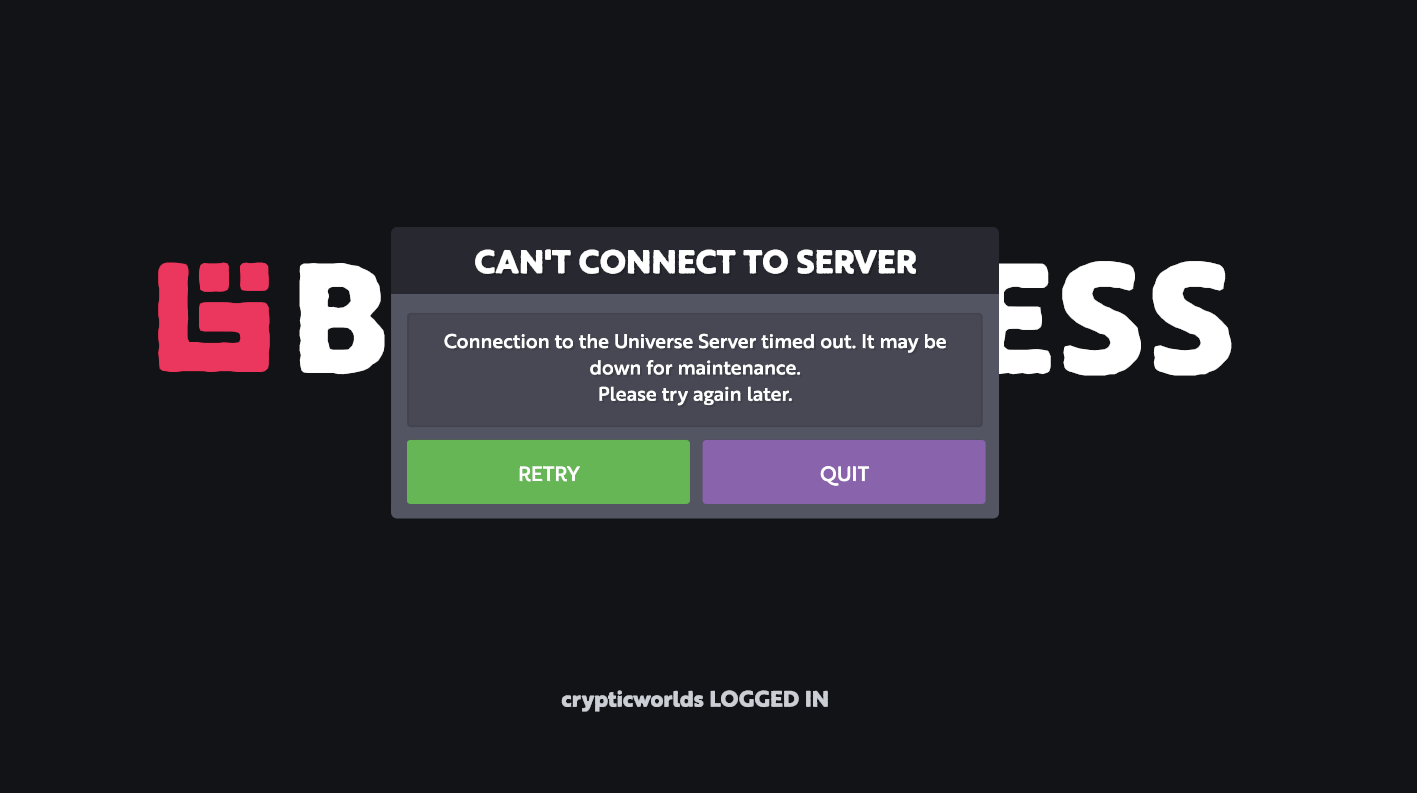The image size is (1417, 793).
Task: Click the error message text box
Action: pos(695,369)
